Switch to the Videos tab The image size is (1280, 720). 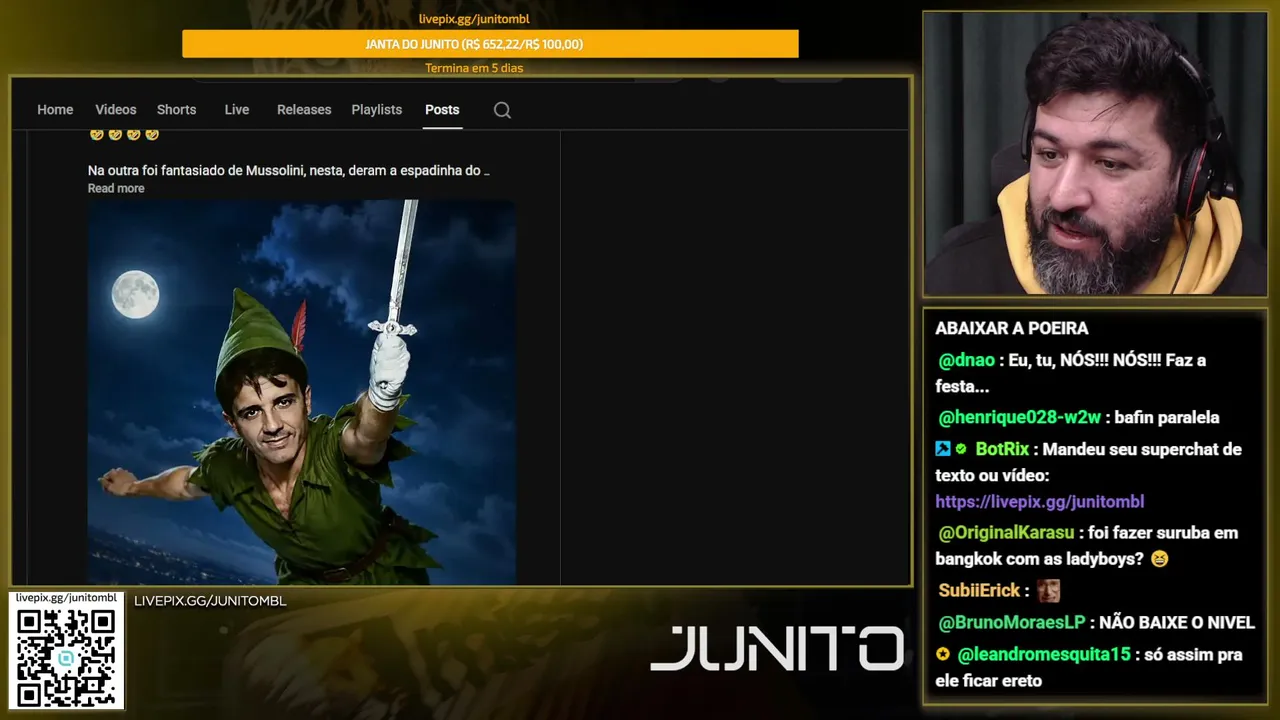tap(116, 110)
